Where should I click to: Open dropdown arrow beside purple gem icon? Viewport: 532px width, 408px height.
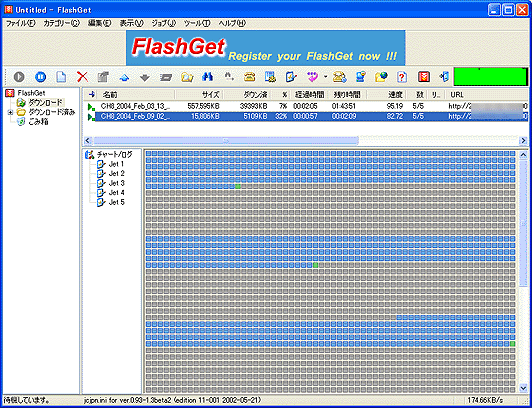point(325,77)
